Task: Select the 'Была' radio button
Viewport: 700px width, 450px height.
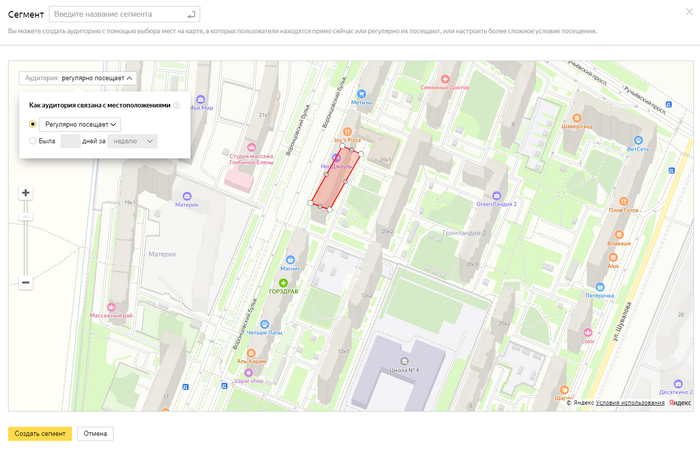Action: [x=33, y=141]
